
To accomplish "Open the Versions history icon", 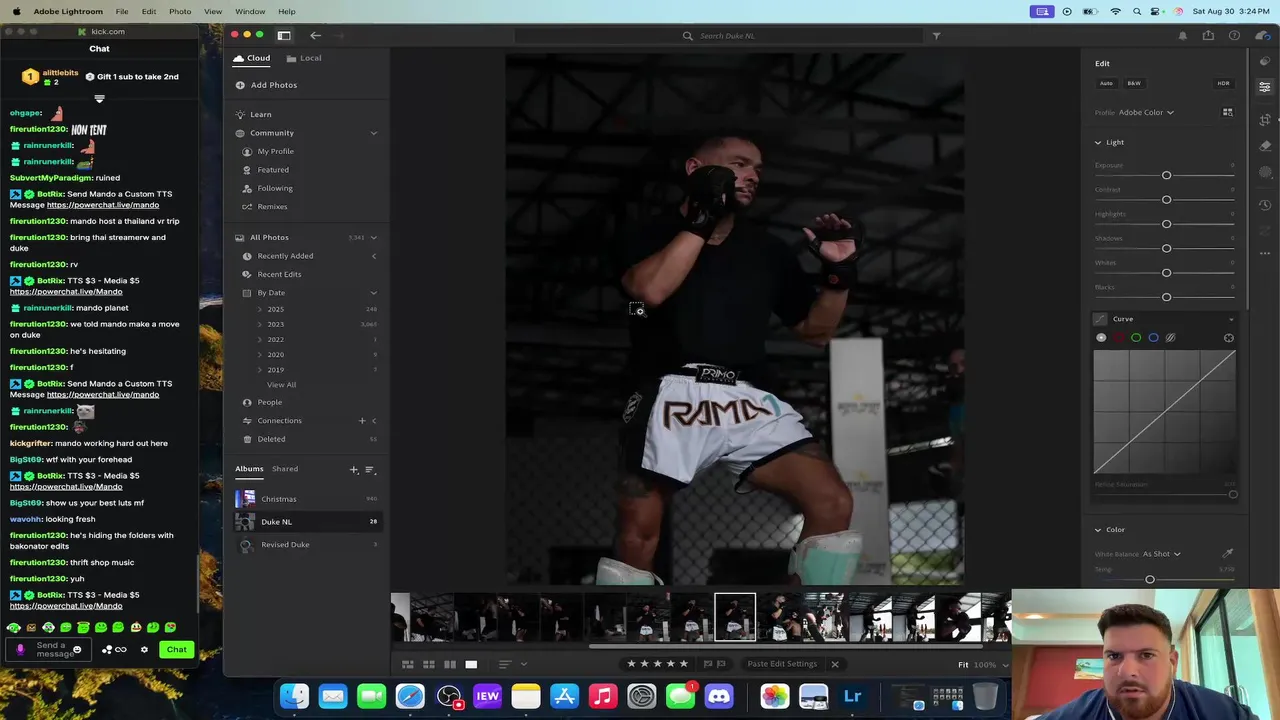I will pos(1265,205).
